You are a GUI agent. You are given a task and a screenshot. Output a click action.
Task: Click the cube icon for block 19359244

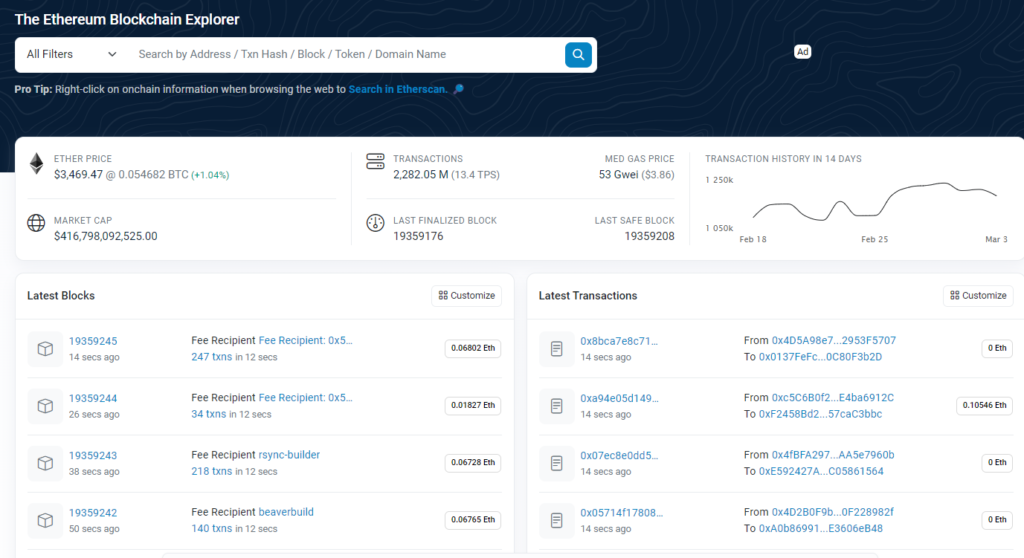coord(45,406)
